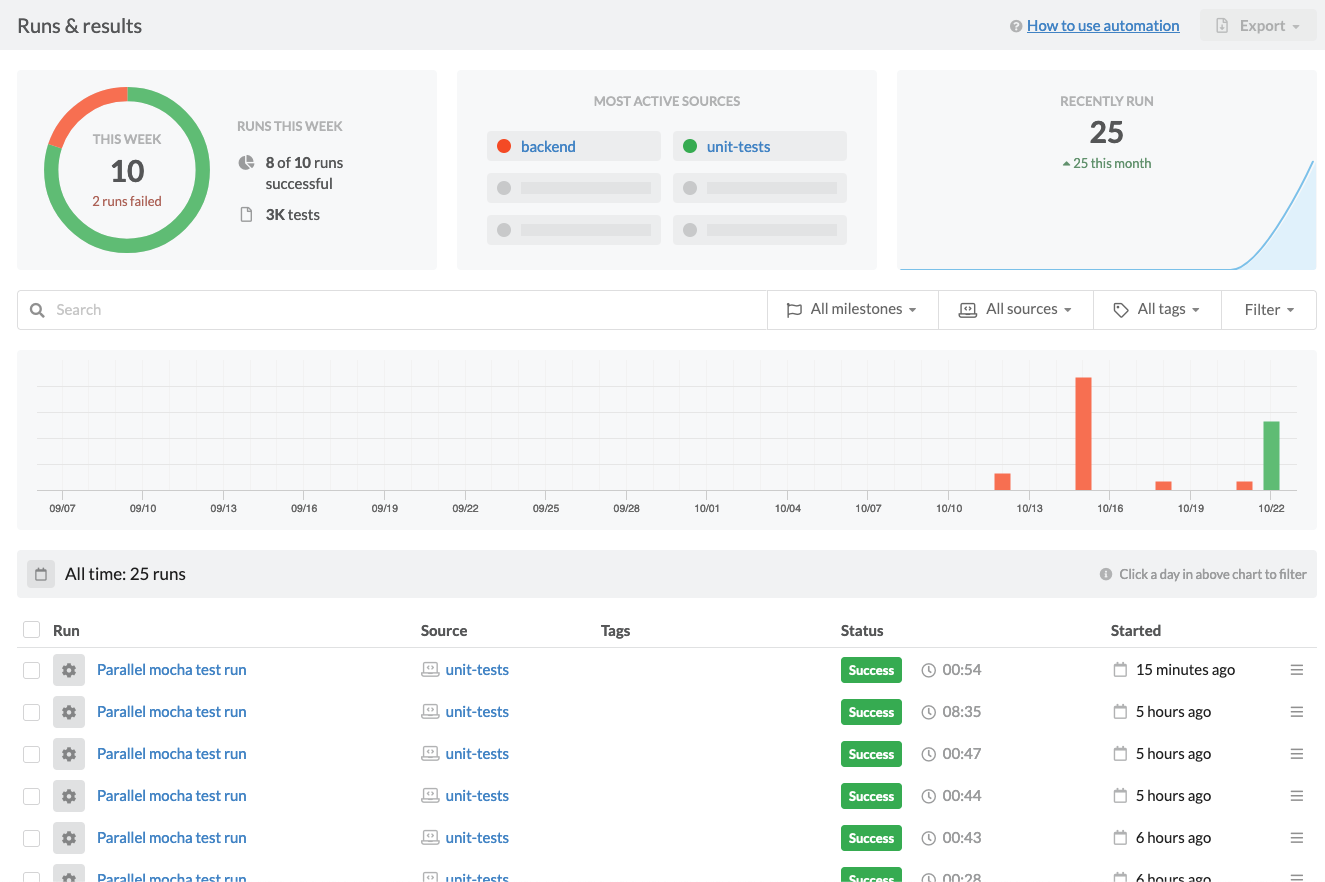Click gear icon of the 08:35 run
Image resolution: width=1325 pixels, height=882 pixels.
(69, 712)
